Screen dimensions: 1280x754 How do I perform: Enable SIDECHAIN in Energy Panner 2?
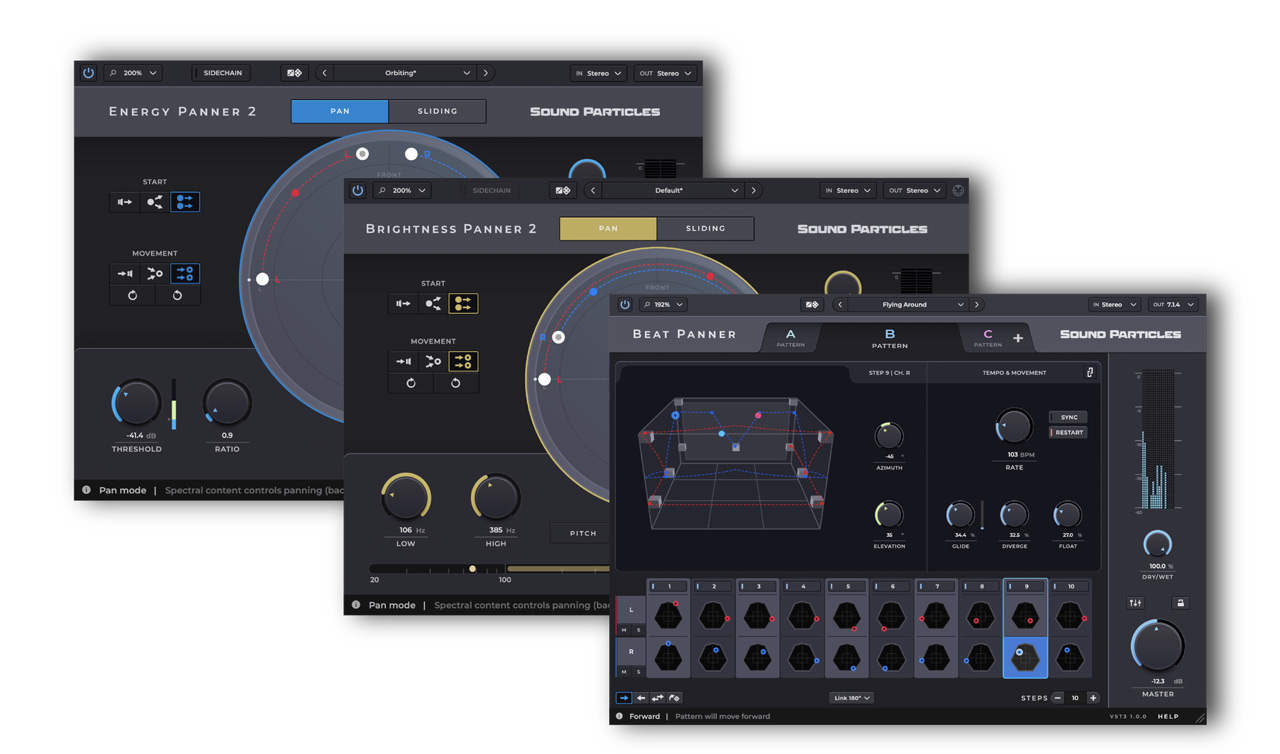222,73
